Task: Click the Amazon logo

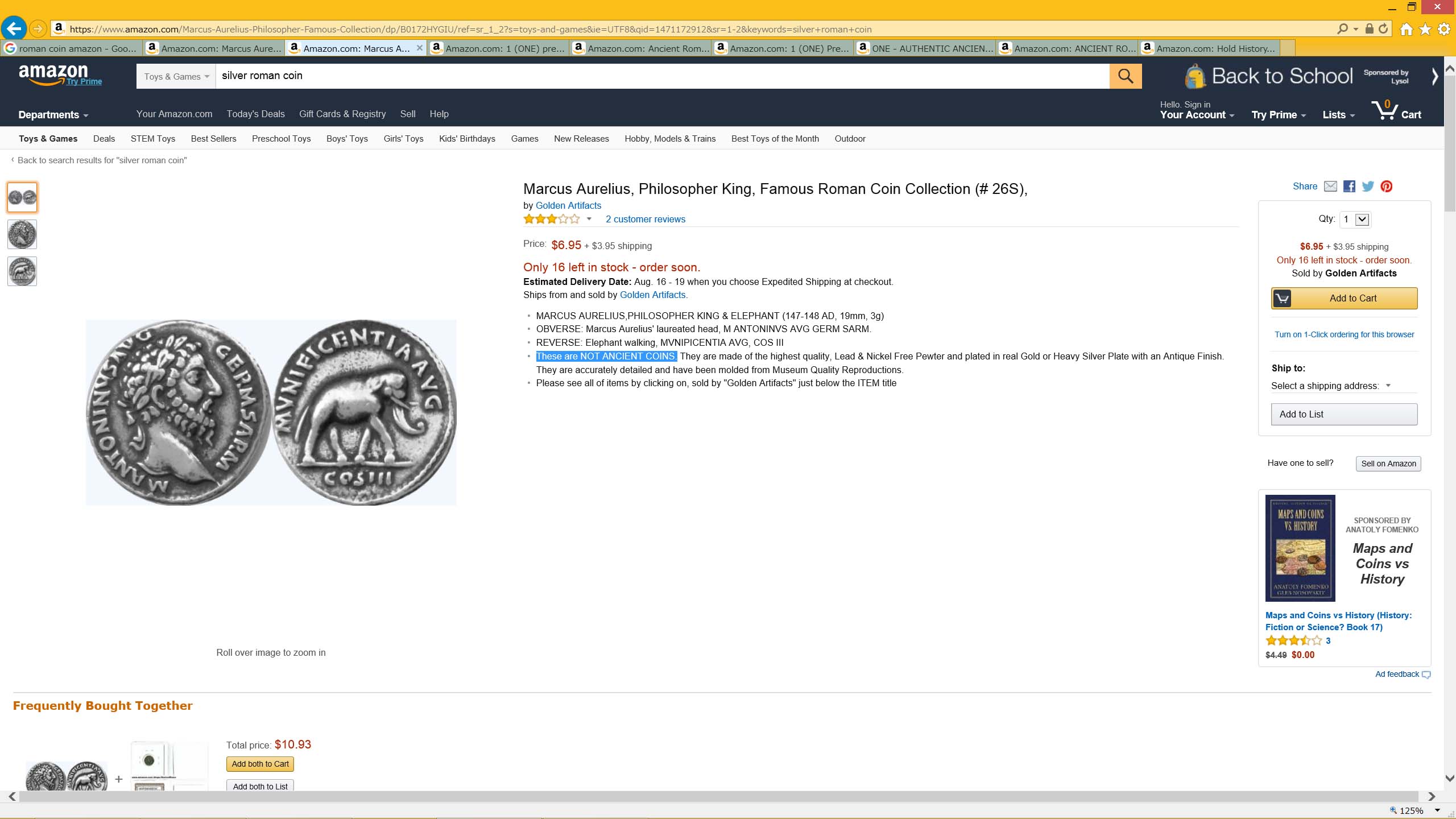Action: pos(53,75)
